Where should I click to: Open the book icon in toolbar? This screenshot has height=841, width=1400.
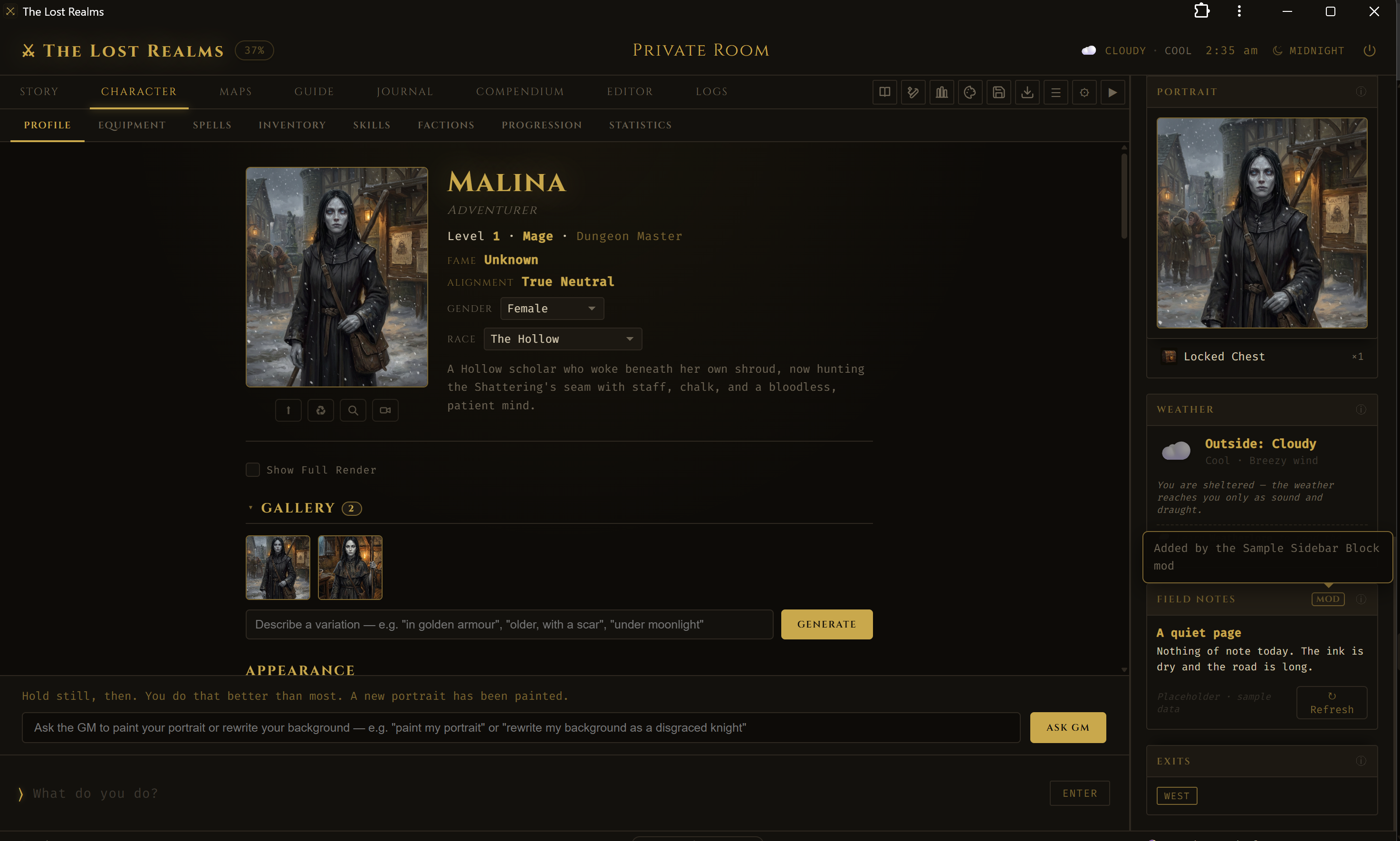click(x=885, y=92)
